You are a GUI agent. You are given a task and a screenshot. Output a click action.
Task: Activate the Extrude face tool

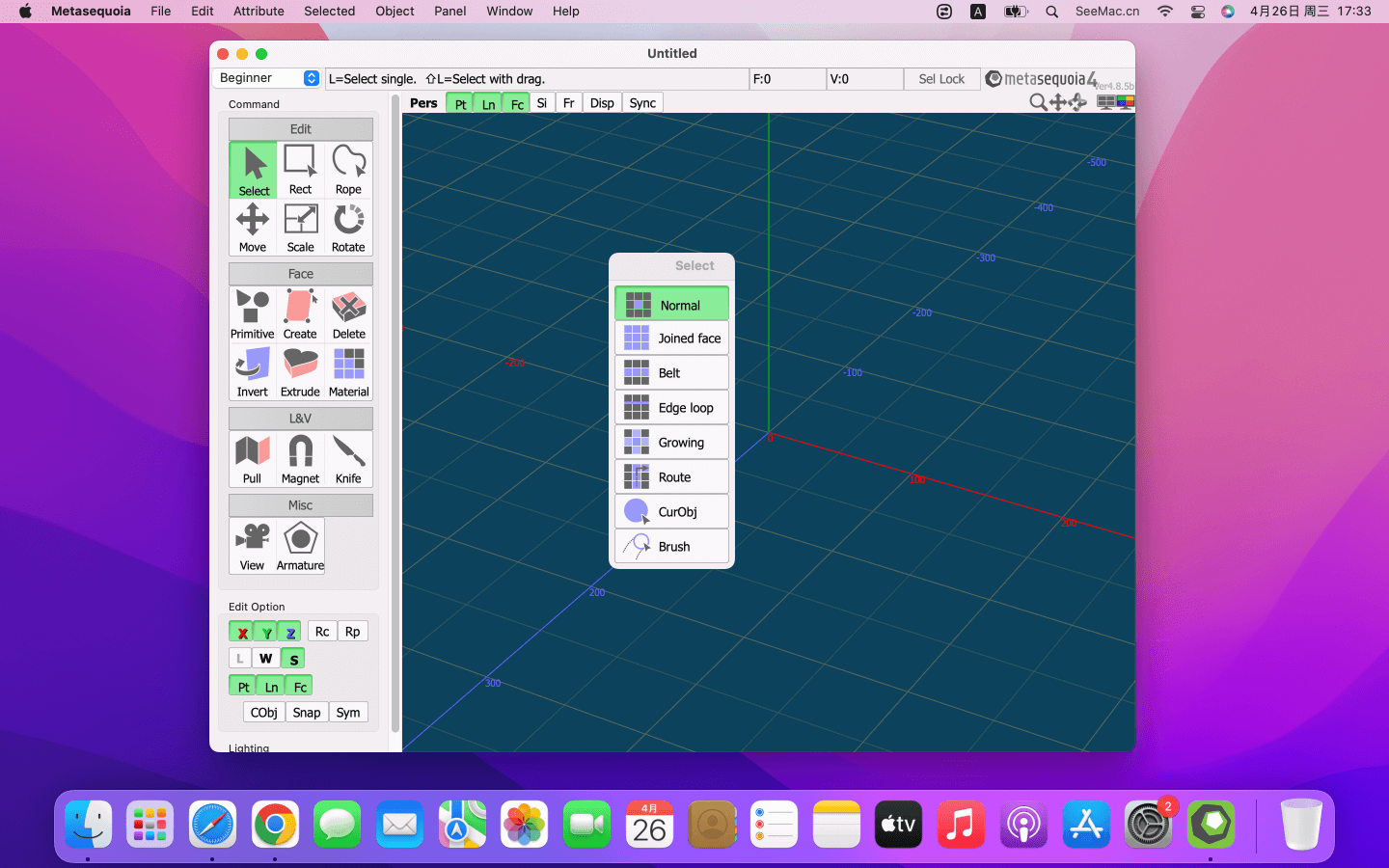tap(300, 371)
